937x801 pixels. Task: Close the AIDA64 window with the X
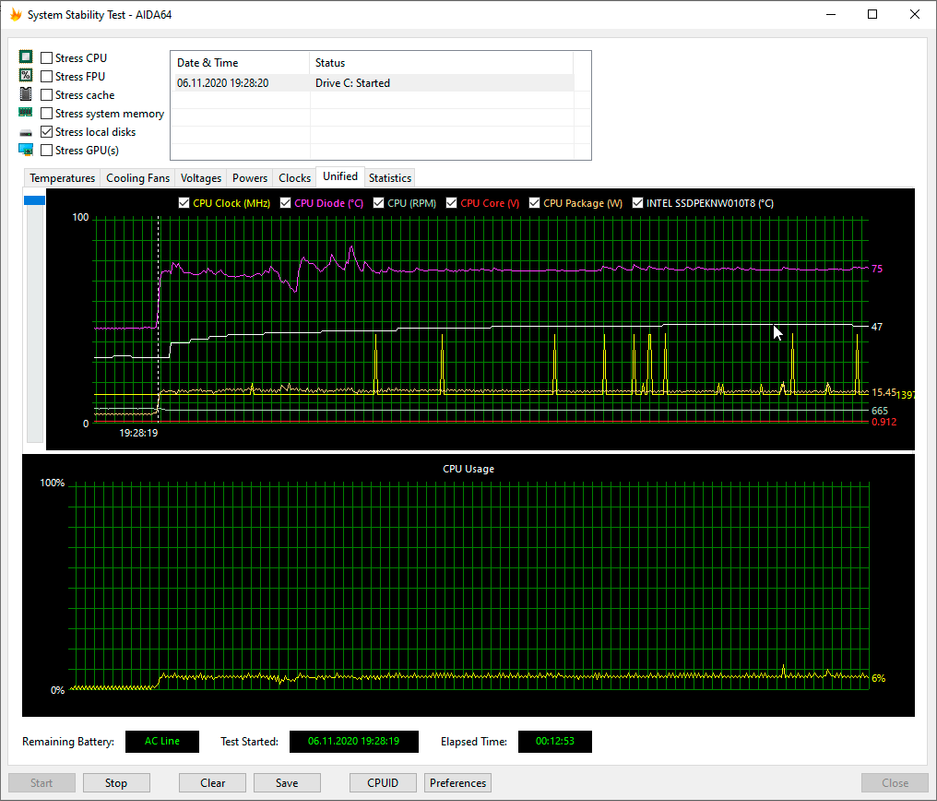[915, 14]
